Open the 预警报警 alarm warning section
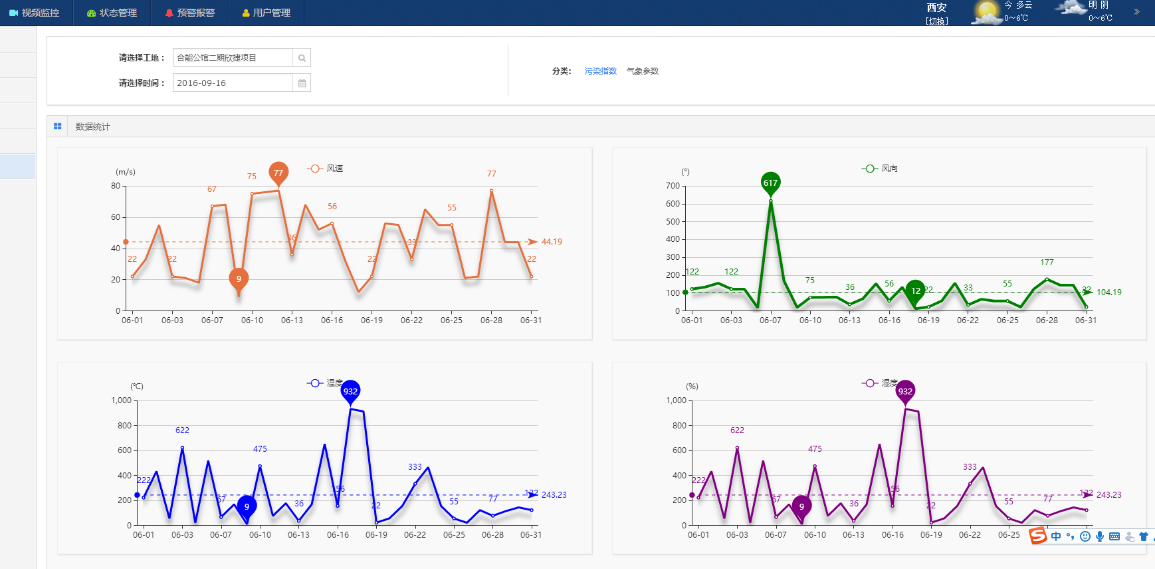Image resolution: width=1155 pixels, height=569 pixels. (189, 13)
